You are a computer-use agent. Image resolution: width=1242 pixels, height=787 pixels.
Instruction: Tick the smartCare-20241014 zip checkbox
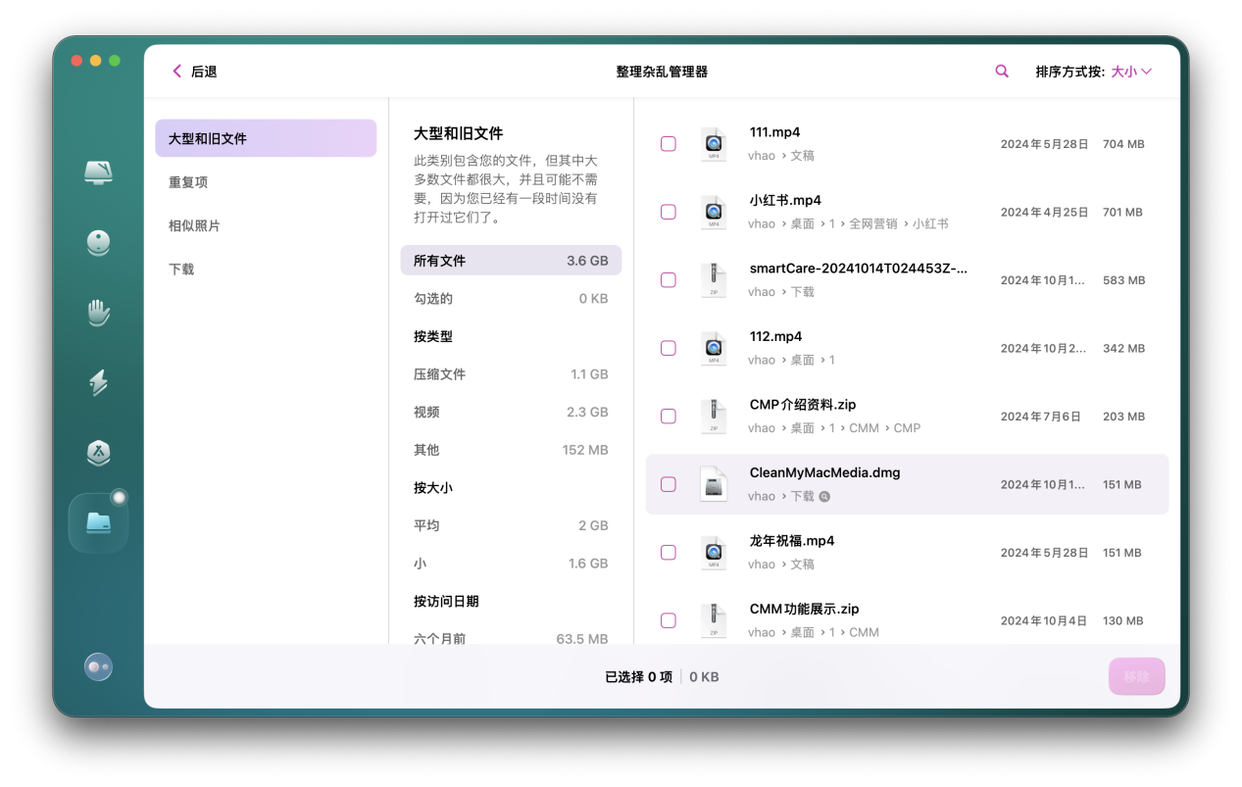pyautogui.click(x=668, y=280)
